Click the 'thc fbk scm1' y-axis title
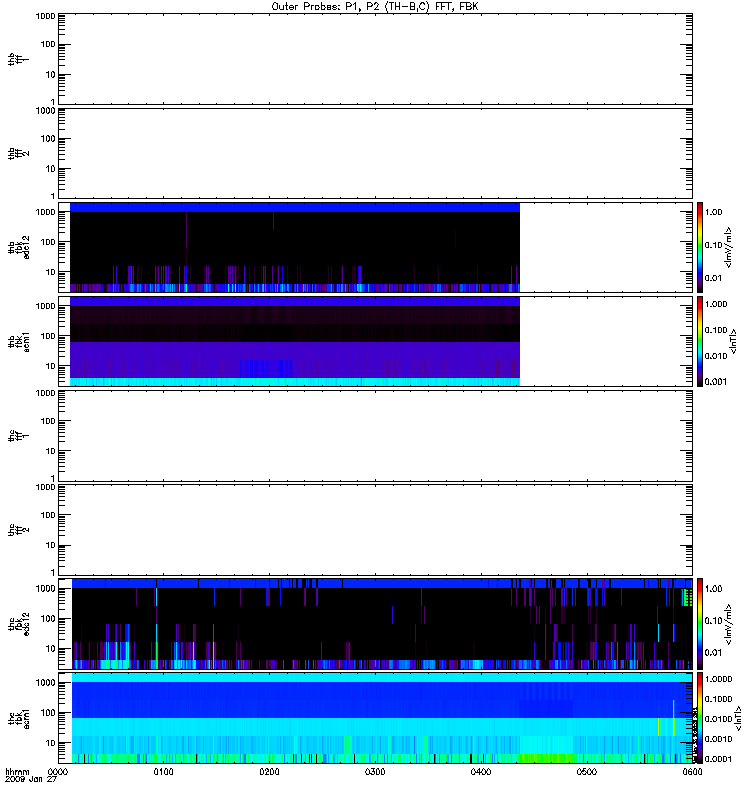This screenshot has width=750, height=800. (19, 717)
